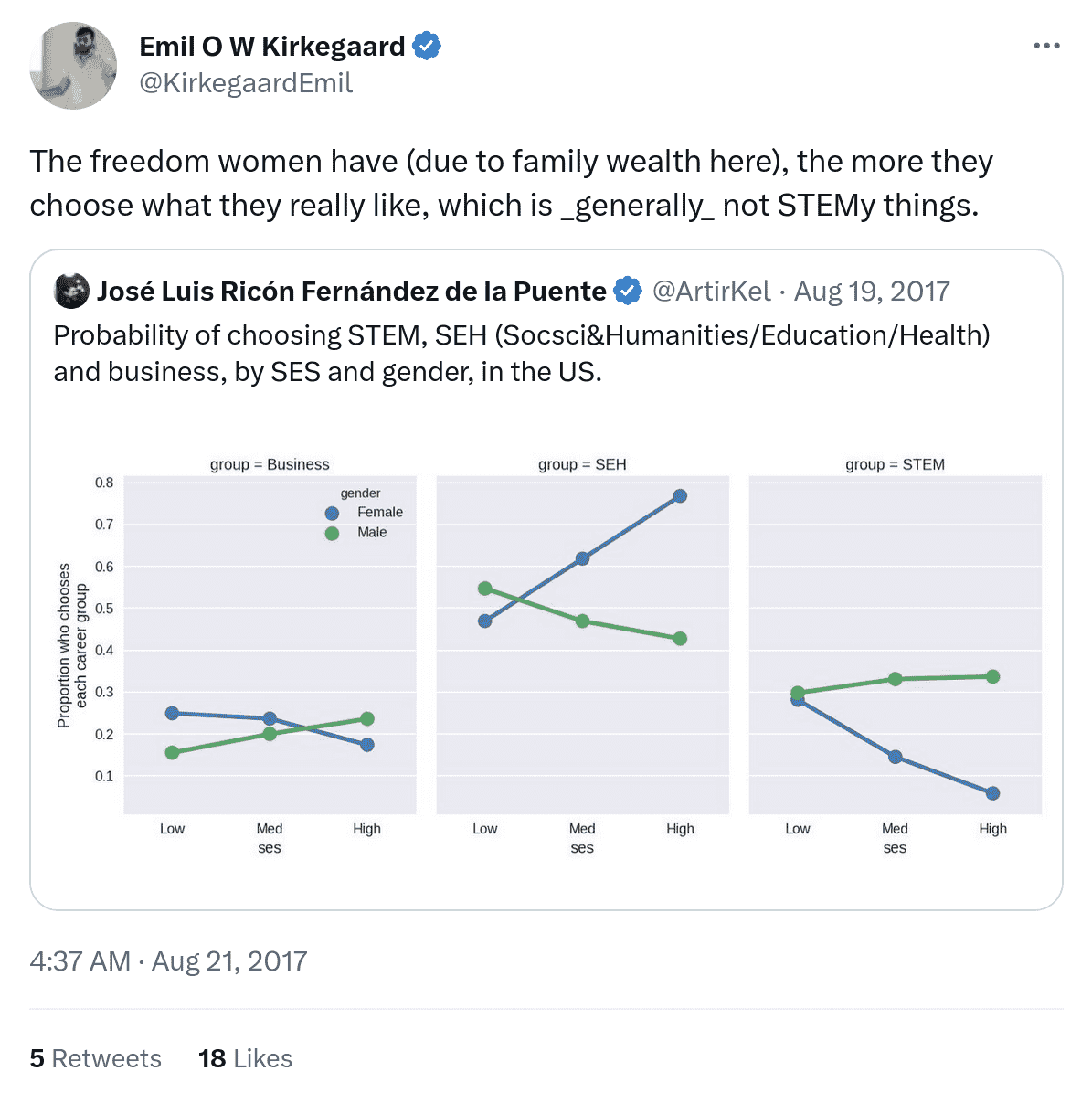Screen dimensions: 1092x1093
Task: Open the 4:37 AM Aug 21, 2017 timestamp
Action: click(168, 961)
